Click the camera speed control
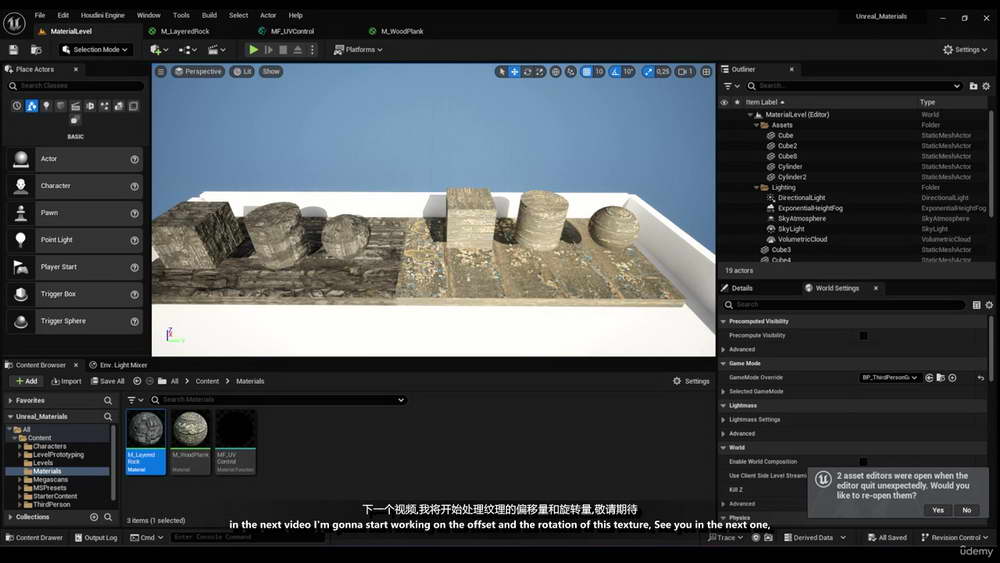 (685, 71)
